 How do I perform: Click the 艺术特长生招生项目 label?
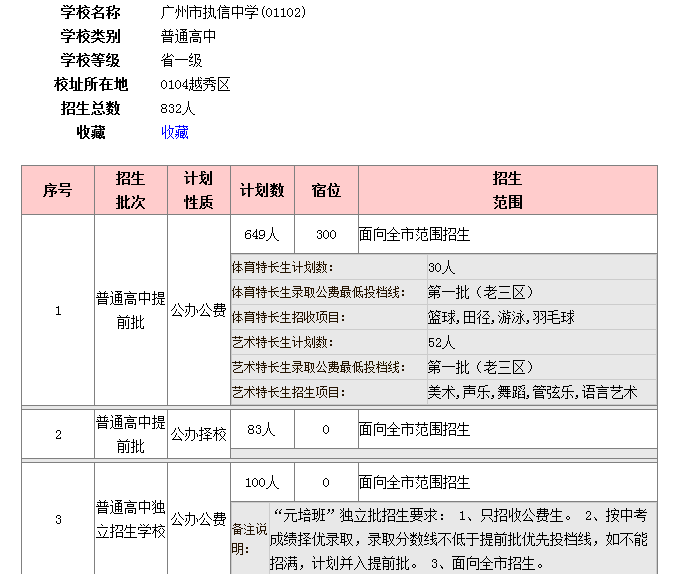point(289,392)
